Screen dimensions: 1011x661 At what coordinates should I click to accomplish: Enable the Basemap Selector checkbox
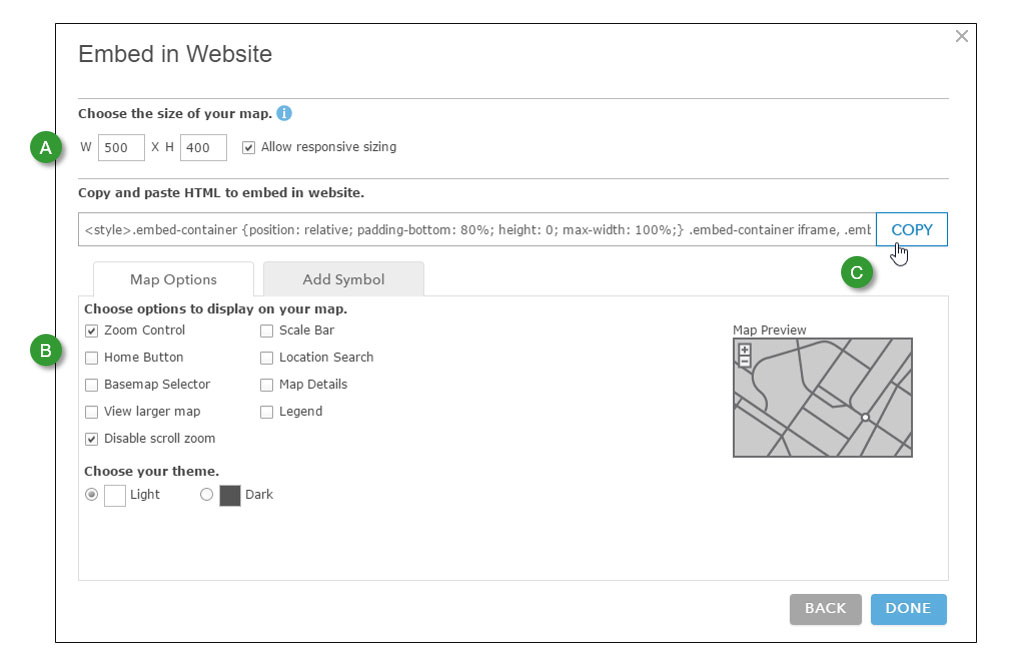pyautogui.click(x=92, y=385)
